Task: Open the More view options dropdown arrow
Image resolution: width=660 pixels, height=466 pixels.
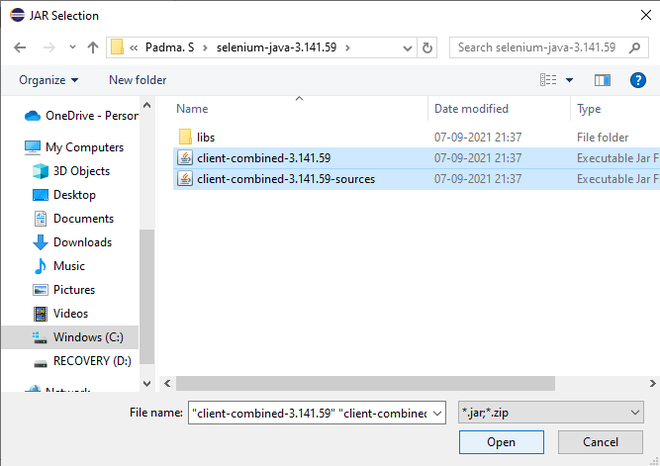Action: click(x=569, y=80)
